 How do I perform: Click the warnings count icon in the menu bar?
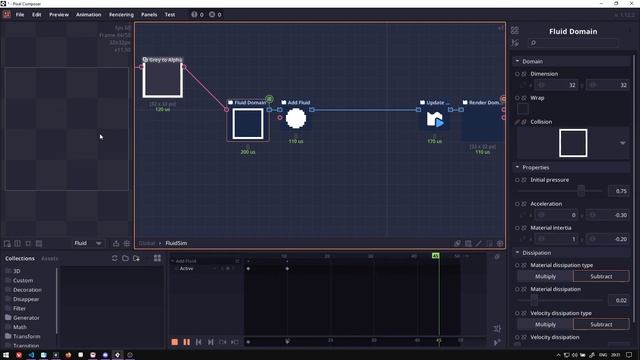[x=194, y=14]
